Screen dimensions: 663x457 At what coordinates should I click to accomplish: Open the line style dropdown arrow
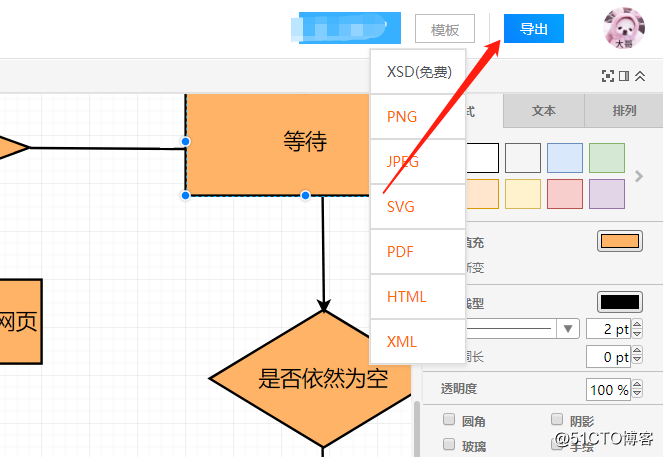tap(568, 328)
